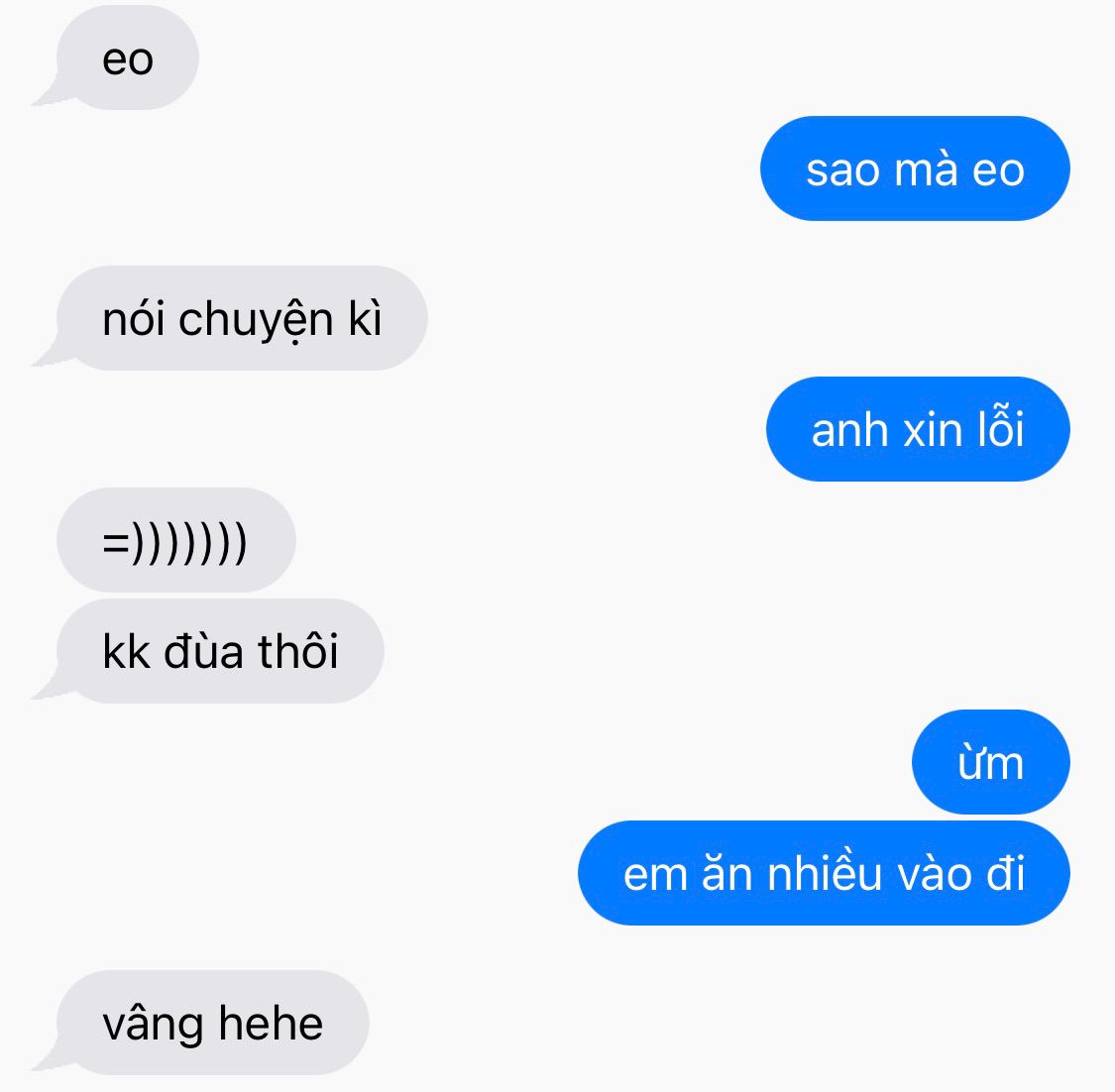Tap the sent bubble "sao mà eo"
1115x1092 pixels.
[915, 168]
